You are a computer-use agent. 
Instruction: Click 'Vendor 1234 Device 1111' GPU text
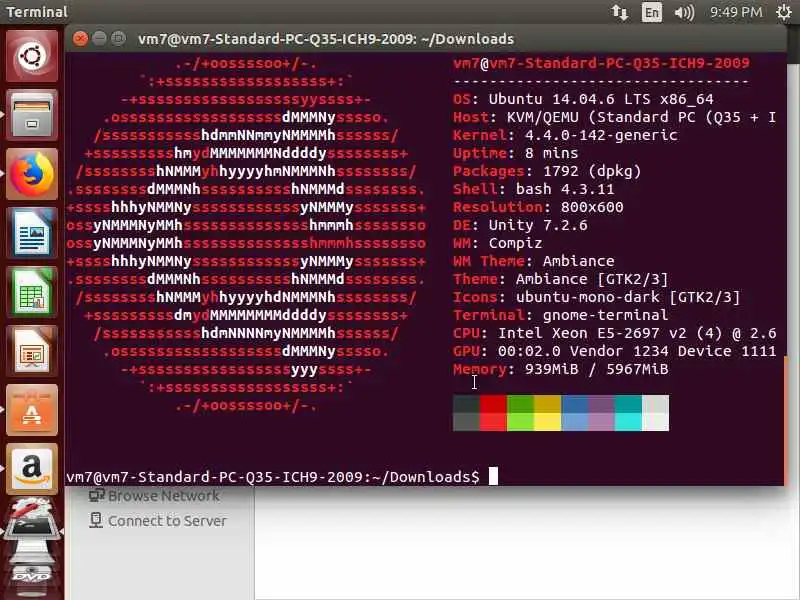point(673,351)
